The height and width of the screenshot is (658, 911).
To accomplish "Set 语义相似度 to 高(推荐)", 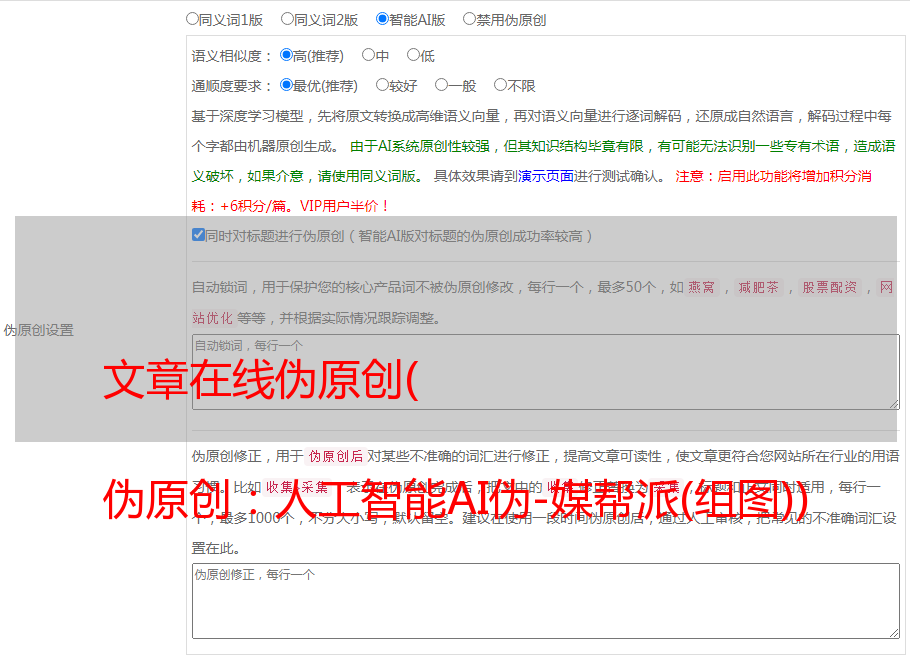I will pos(286,55).
